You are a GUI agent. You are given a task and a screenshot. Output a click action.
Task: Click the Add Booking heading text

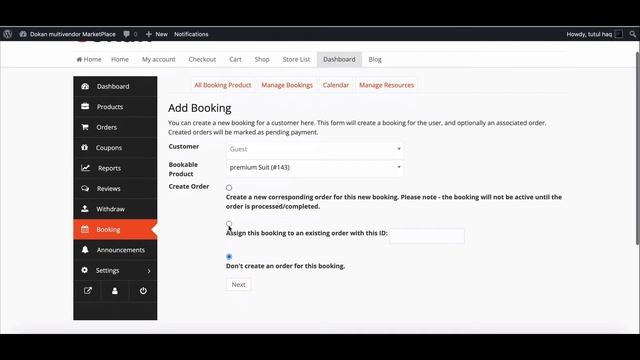[200, 108]
